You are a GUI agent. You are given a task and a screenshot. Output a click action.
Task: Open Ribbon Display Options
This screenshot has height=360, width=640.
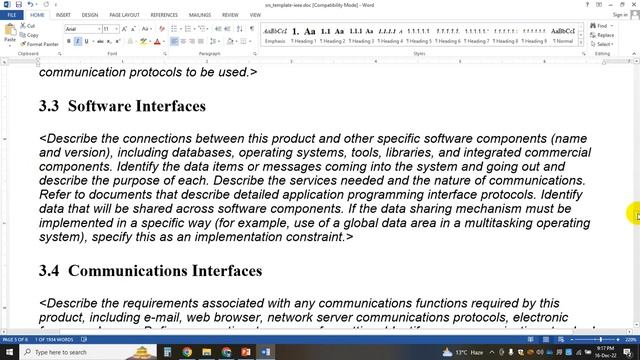(x=599, y=4)
